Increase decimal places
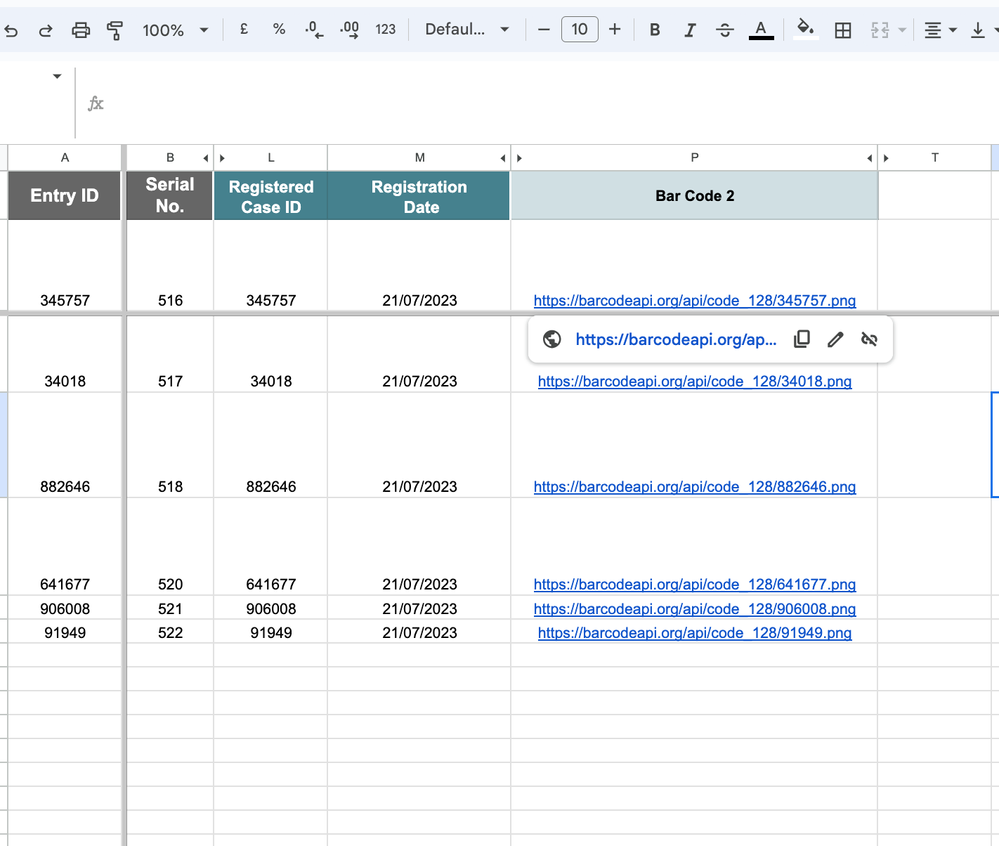 349,29
